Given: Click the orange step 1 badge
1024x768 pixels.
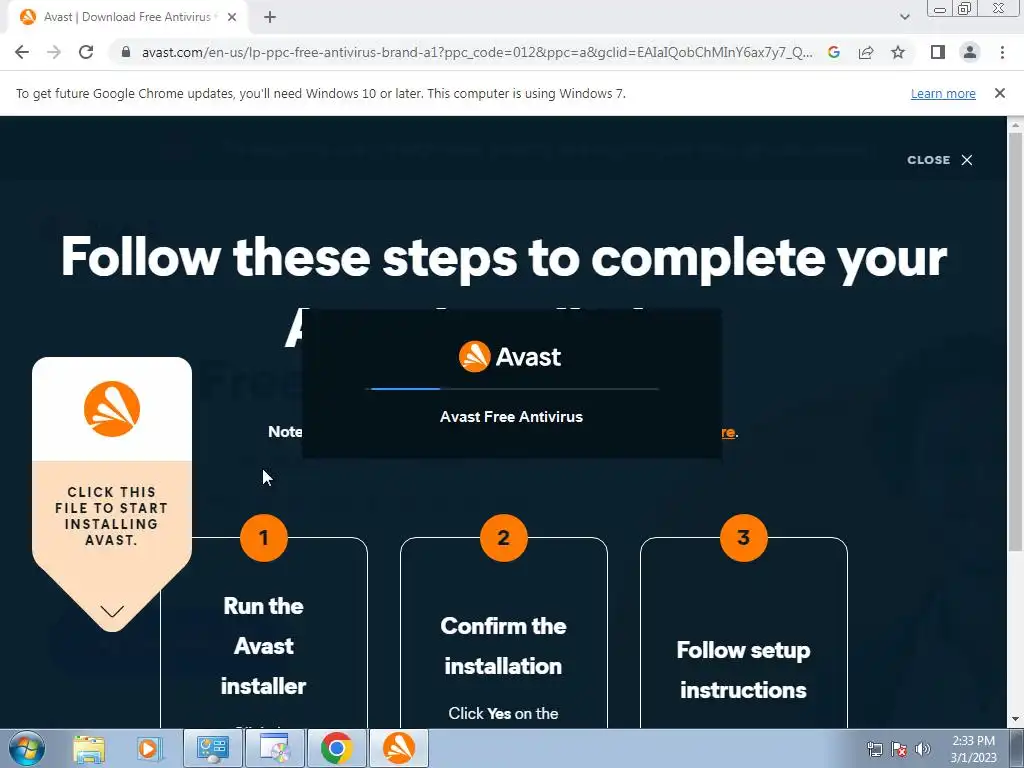Looking at the screenshot, I should [264, 537].
